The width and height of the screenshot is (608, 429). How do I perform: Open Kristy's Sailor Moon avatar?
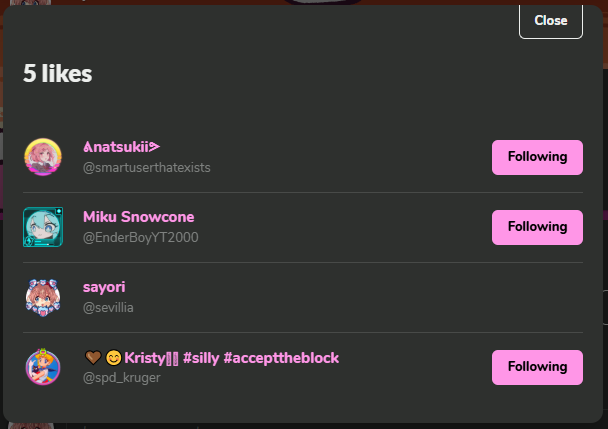point(43,367)
